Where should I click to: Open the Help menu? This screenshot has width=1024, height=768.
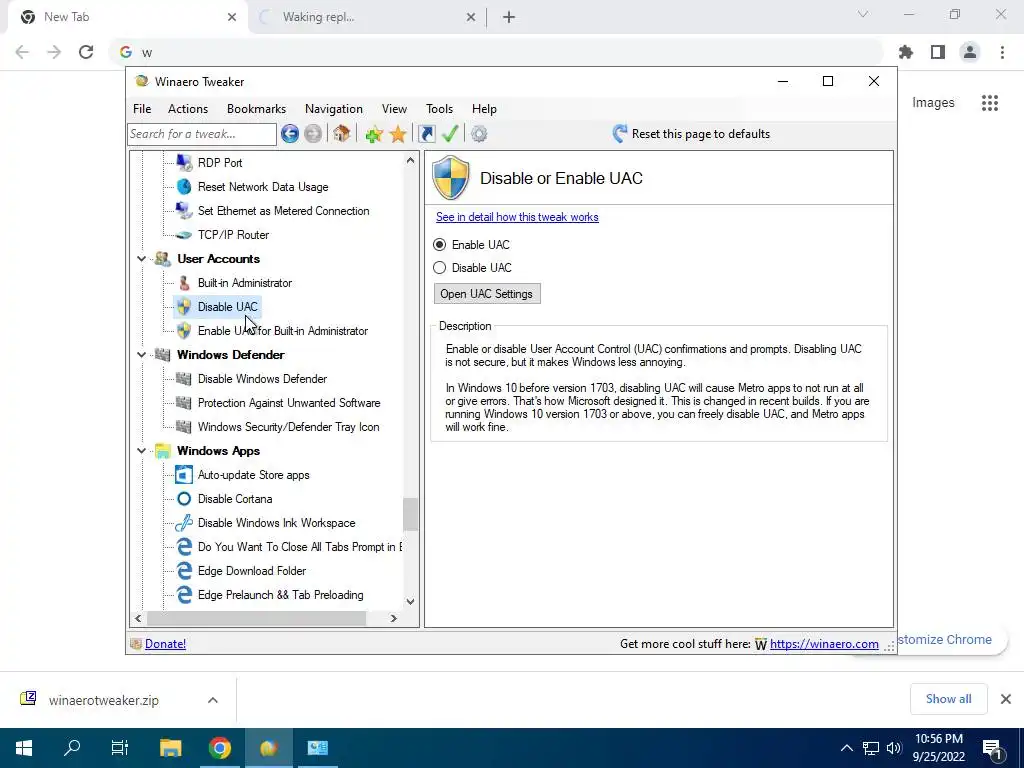(x=485, y=109)
